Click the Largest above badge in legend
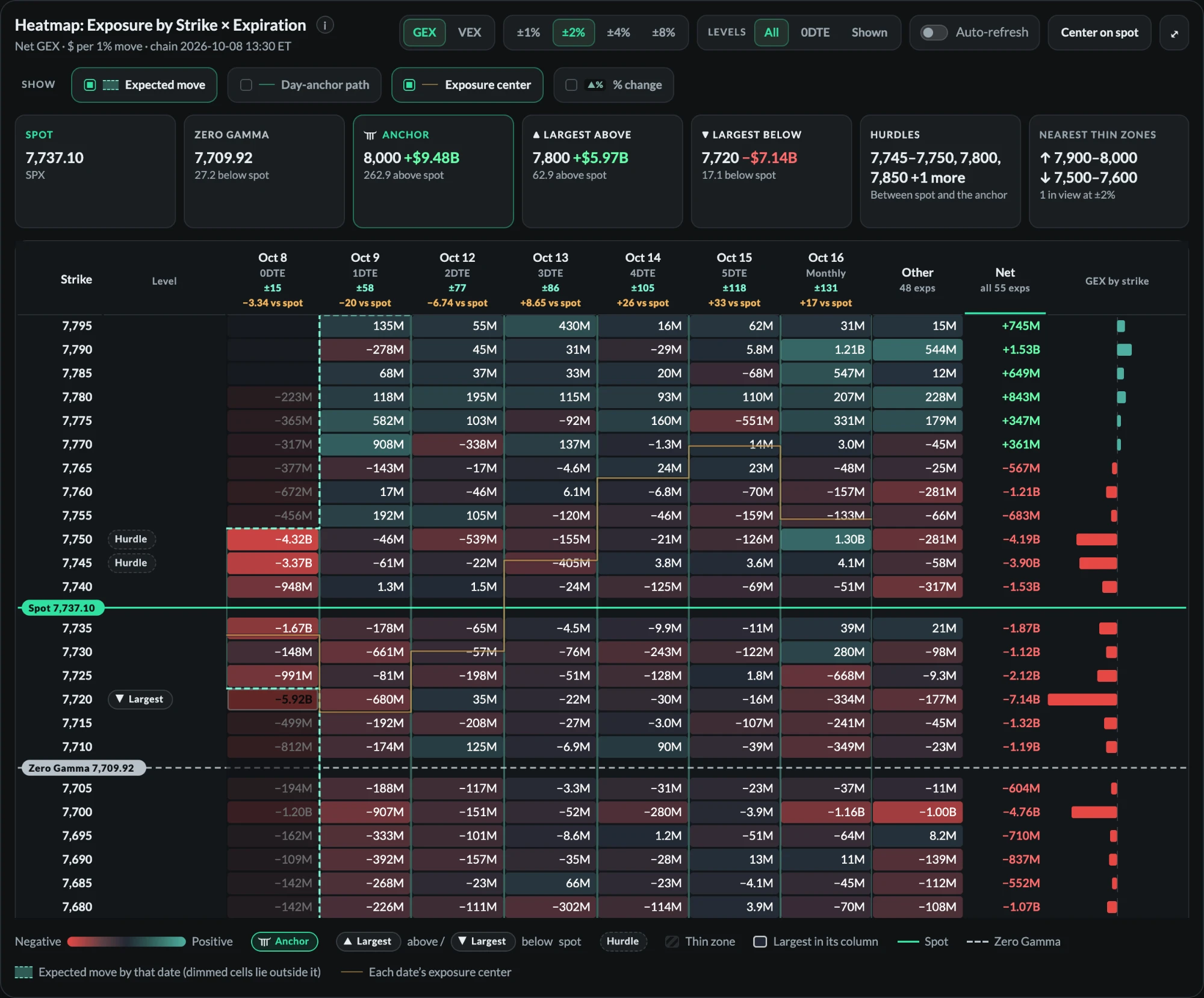 tap(368, 941)
